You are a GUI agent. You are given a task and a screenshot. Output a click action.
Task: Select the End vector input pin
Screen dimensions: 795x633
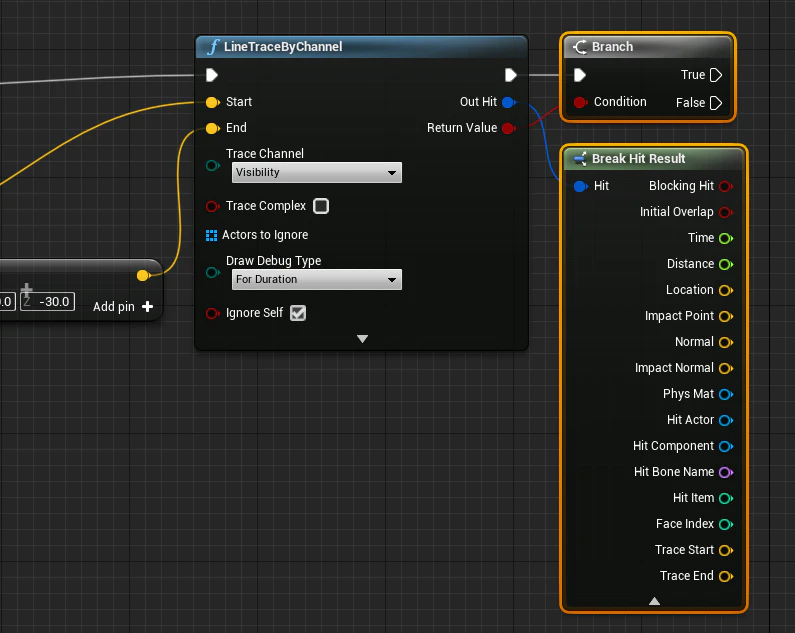coord(212,128)
